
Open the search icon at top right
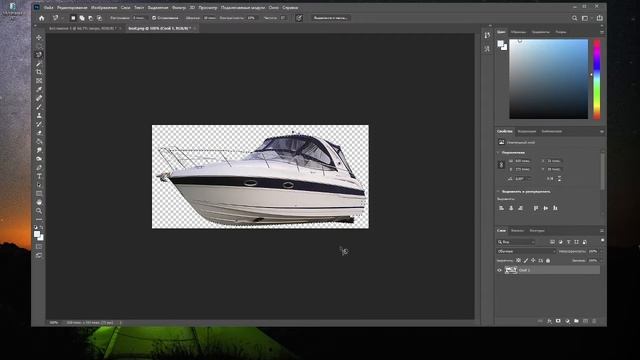574,18
